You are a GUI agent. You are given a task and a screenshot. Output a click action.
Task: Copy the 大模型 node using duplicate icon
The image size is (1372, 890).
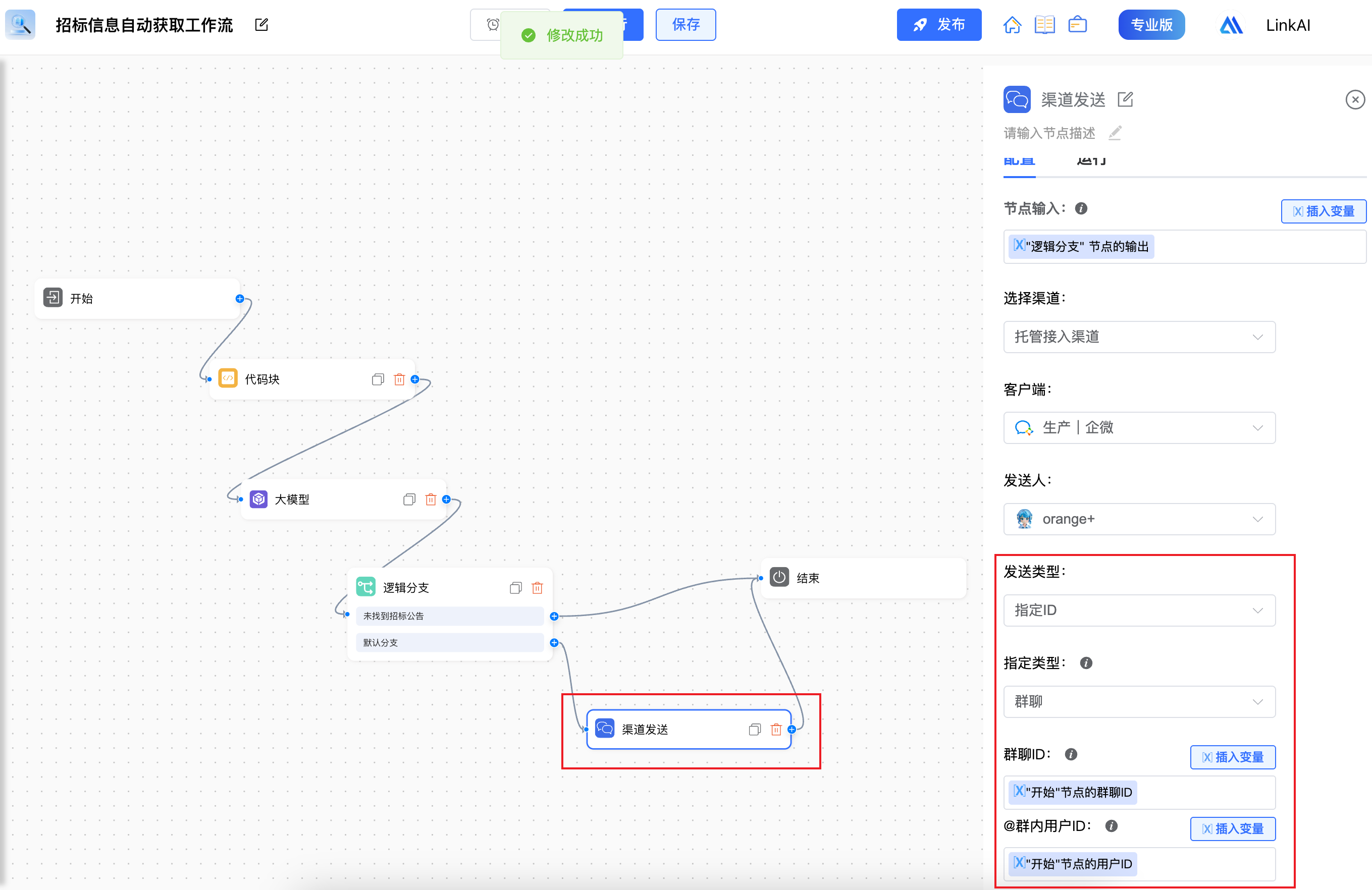[409, 499]
